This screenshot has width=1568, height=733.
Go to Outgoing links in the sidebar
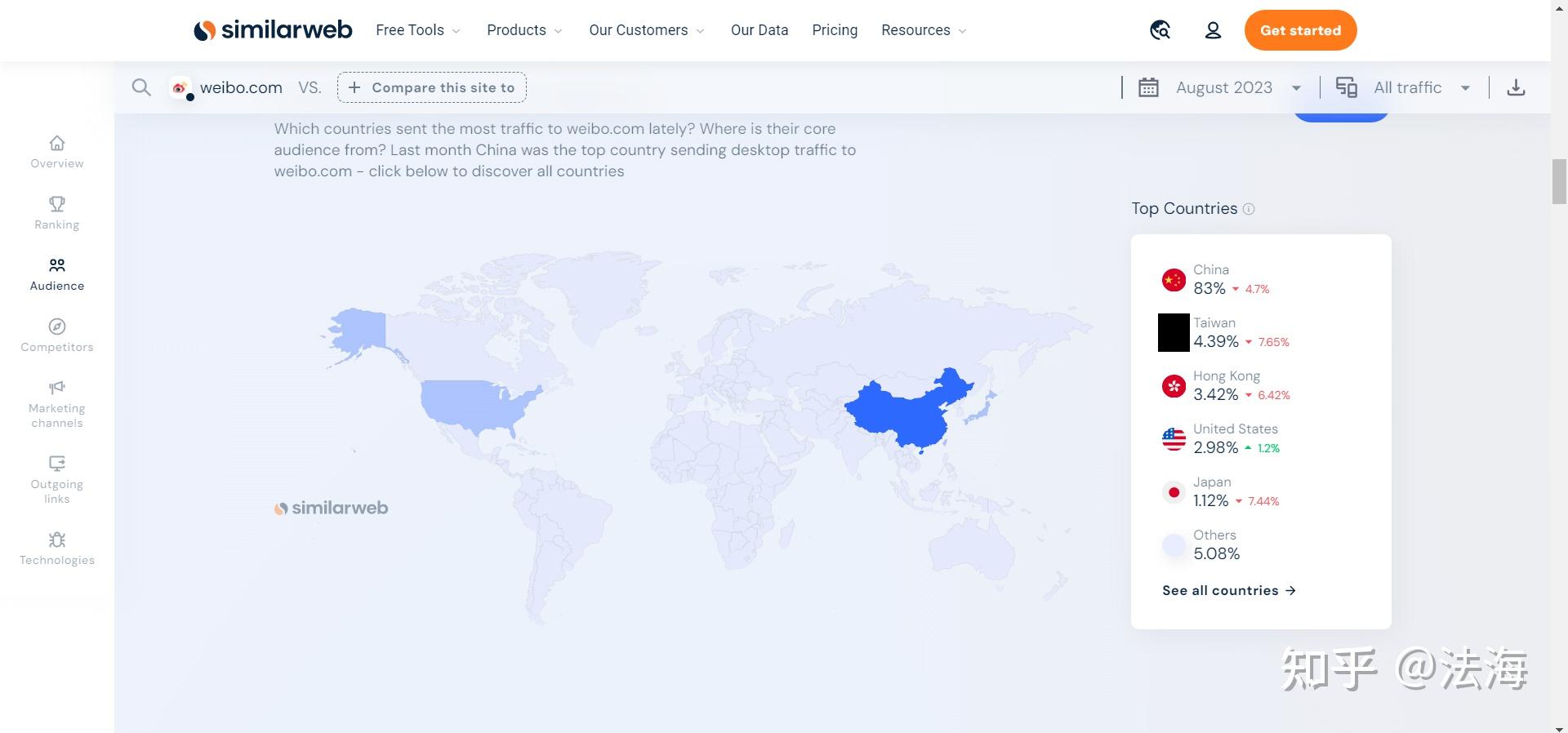57,480
